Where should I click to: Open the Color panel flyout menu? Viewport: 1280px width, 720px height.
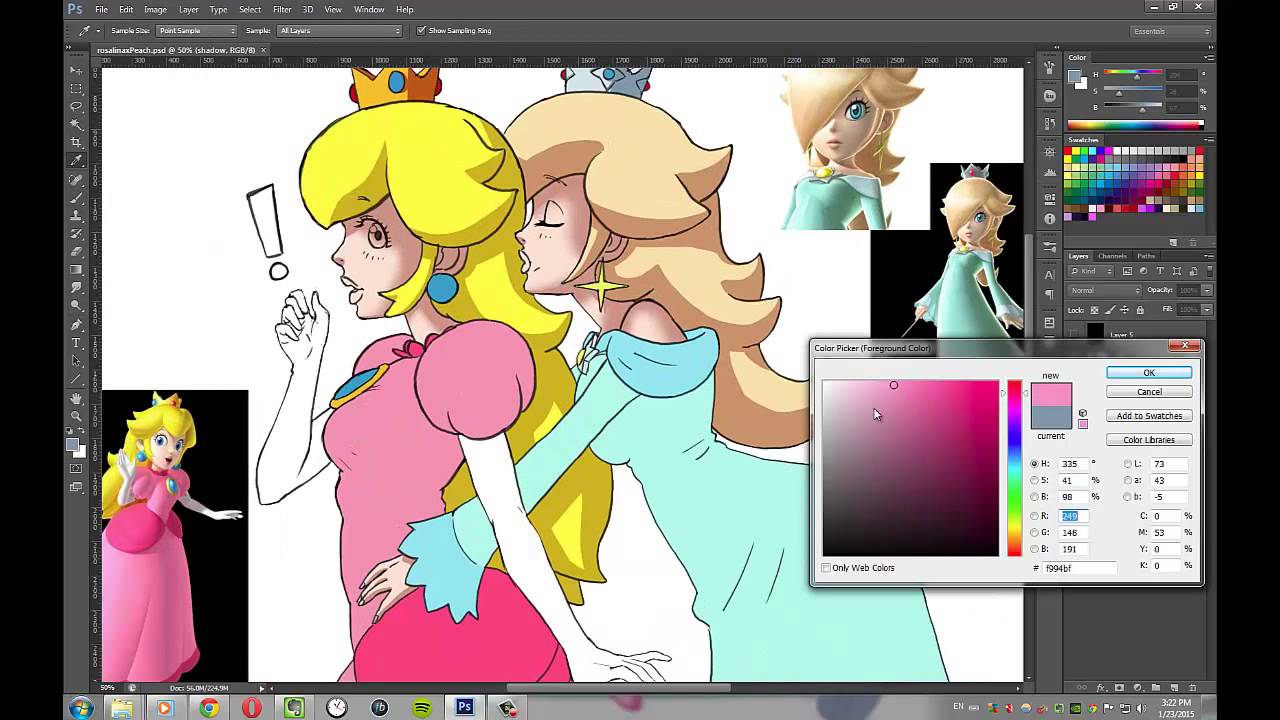[1210, 58]
